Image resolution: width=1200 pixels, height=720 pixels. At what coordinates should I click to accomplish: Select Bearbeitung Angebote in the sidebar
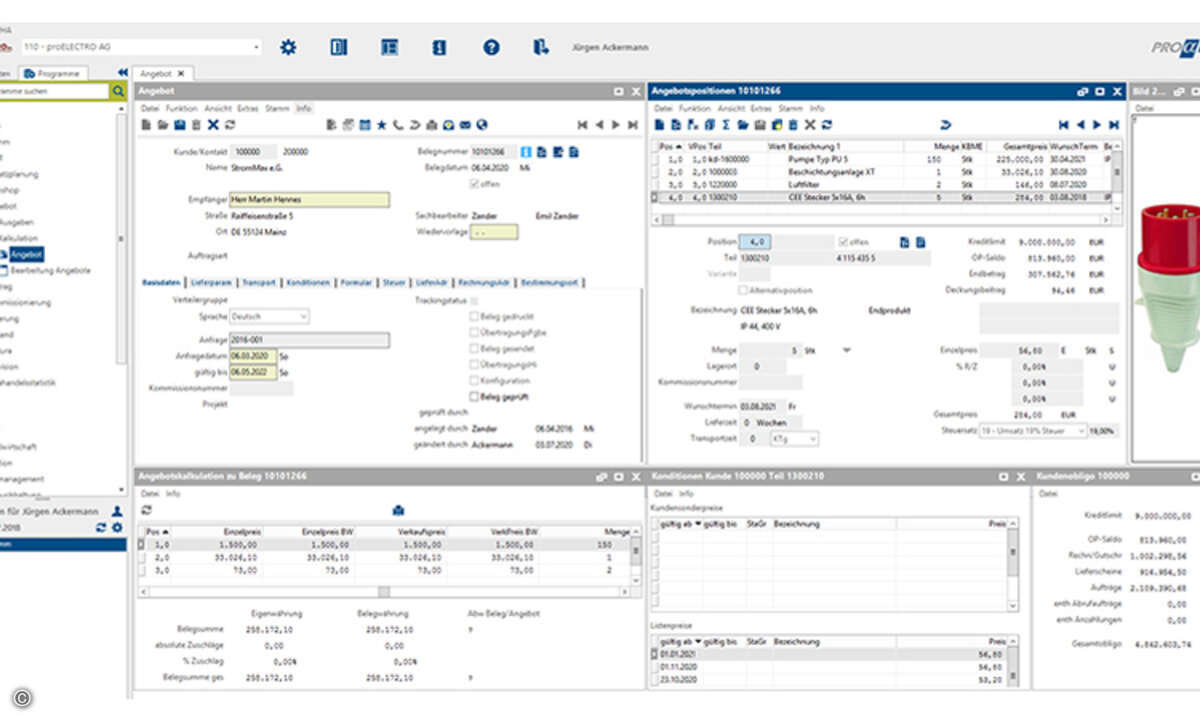point(51,270)
